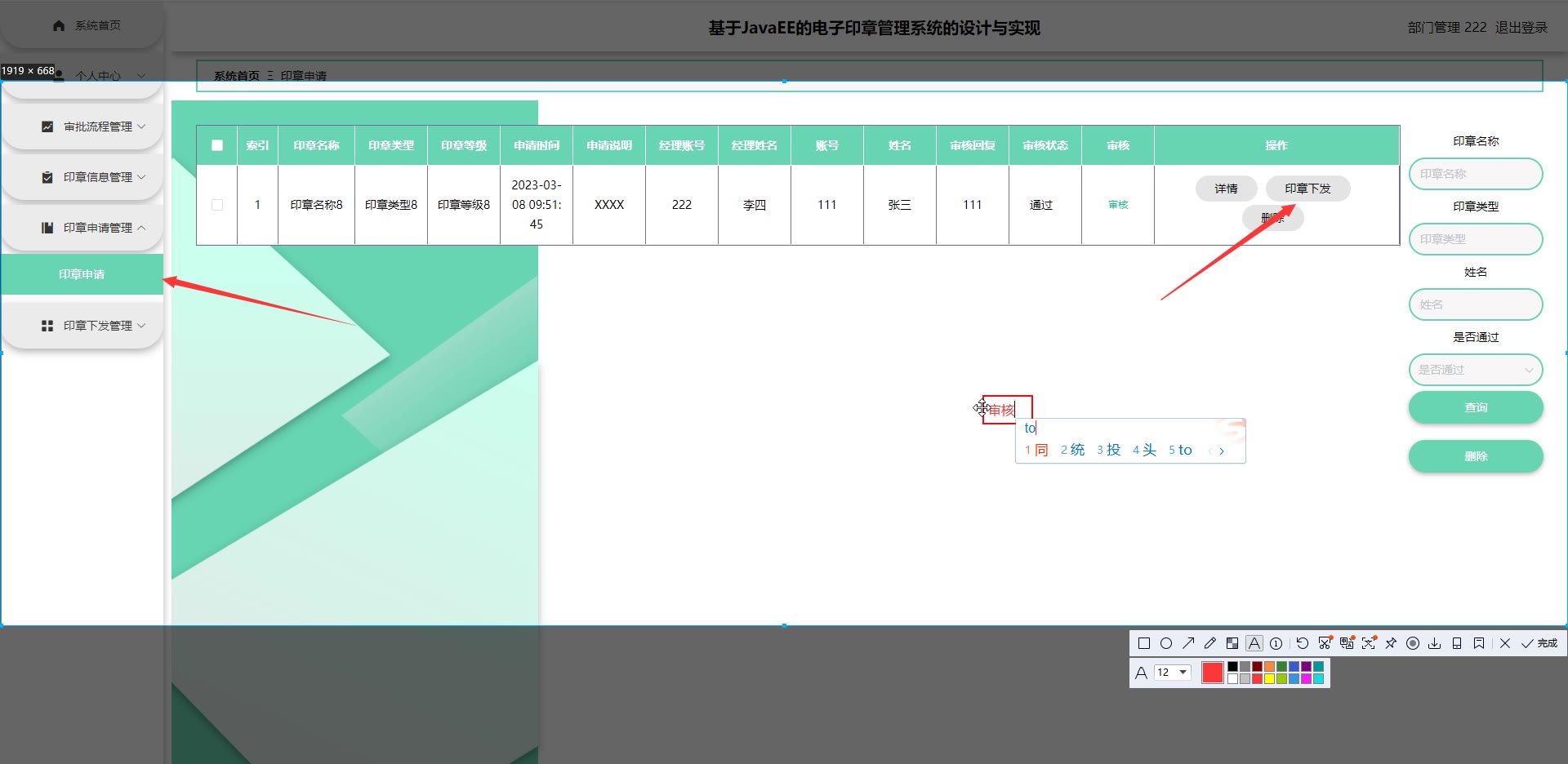Choose IME candidate 1 同
The height and width of the screenshot is (764, 1568).
[1036, 450]
